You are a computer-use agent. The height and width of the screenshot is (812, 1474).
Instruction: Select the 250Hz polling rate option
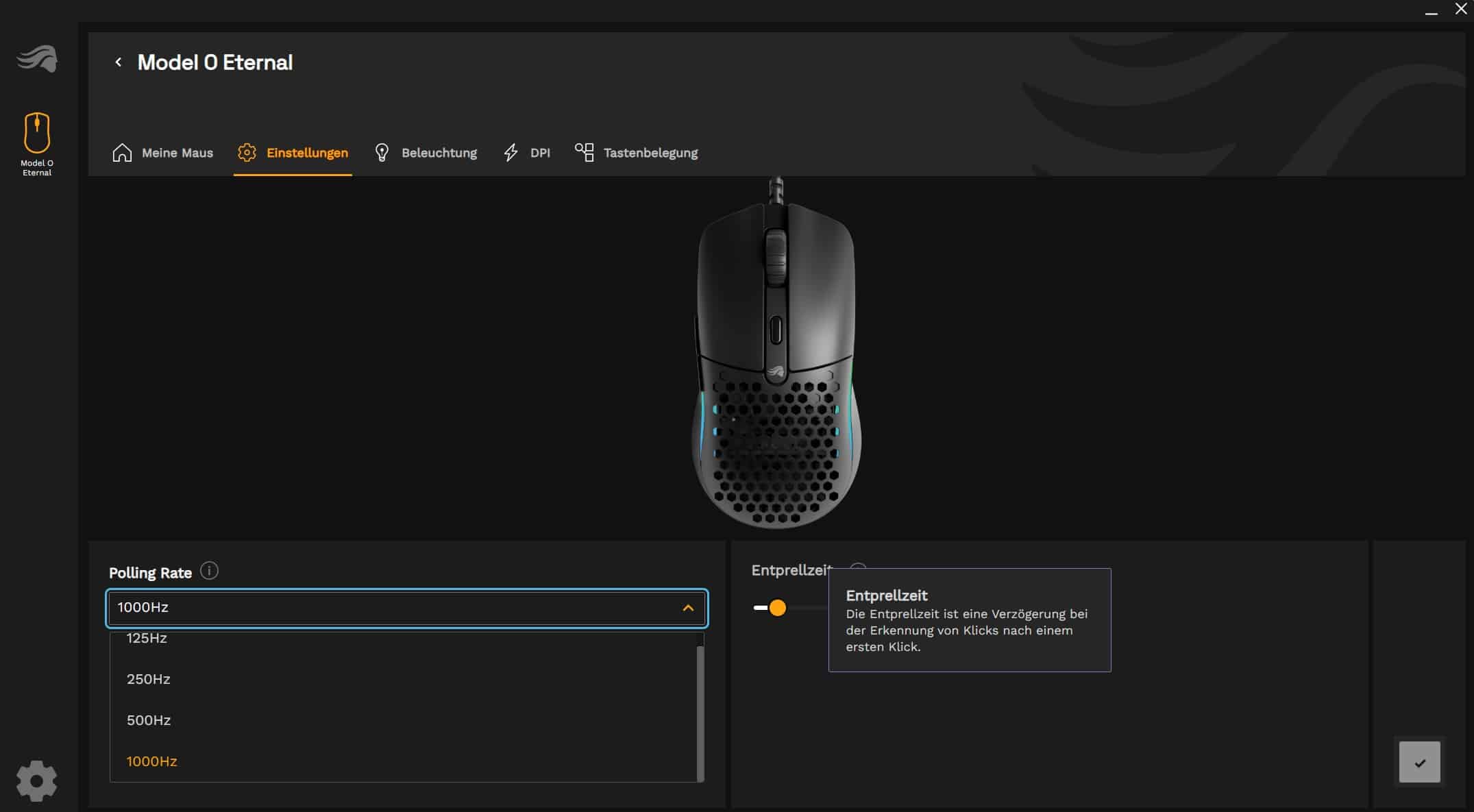click(148, 679)
